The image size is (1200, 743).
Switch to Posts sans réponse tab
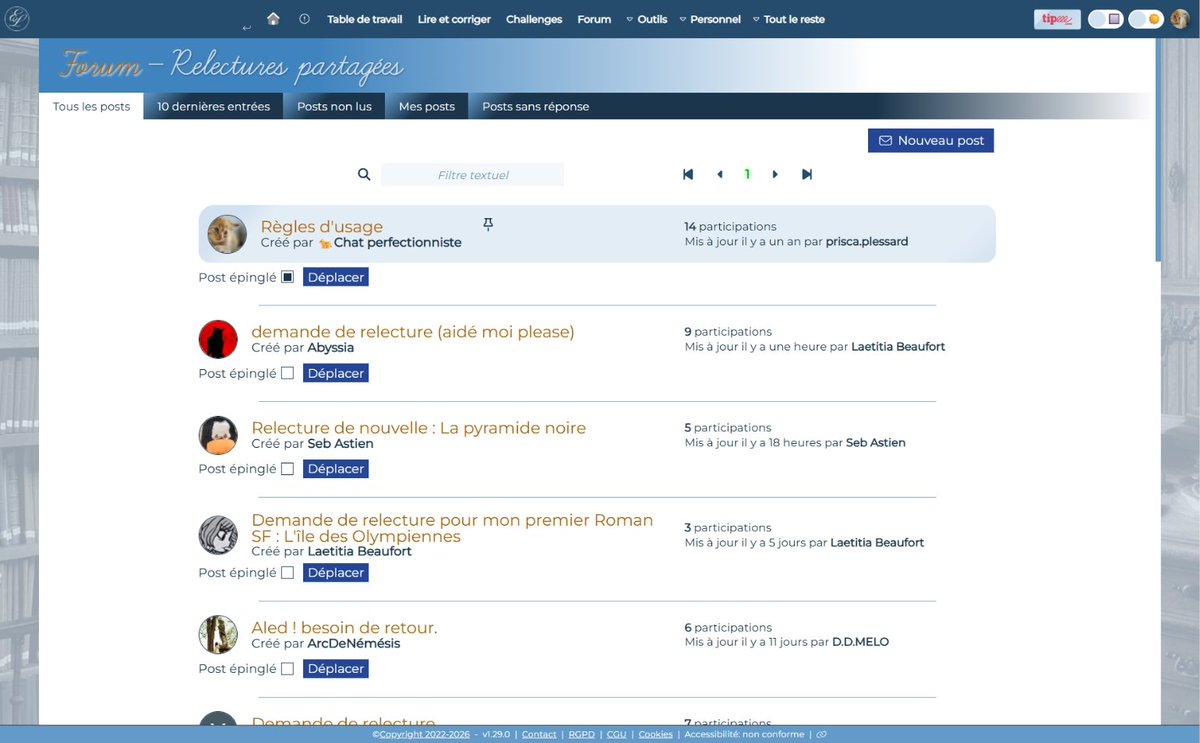point(536,106)
